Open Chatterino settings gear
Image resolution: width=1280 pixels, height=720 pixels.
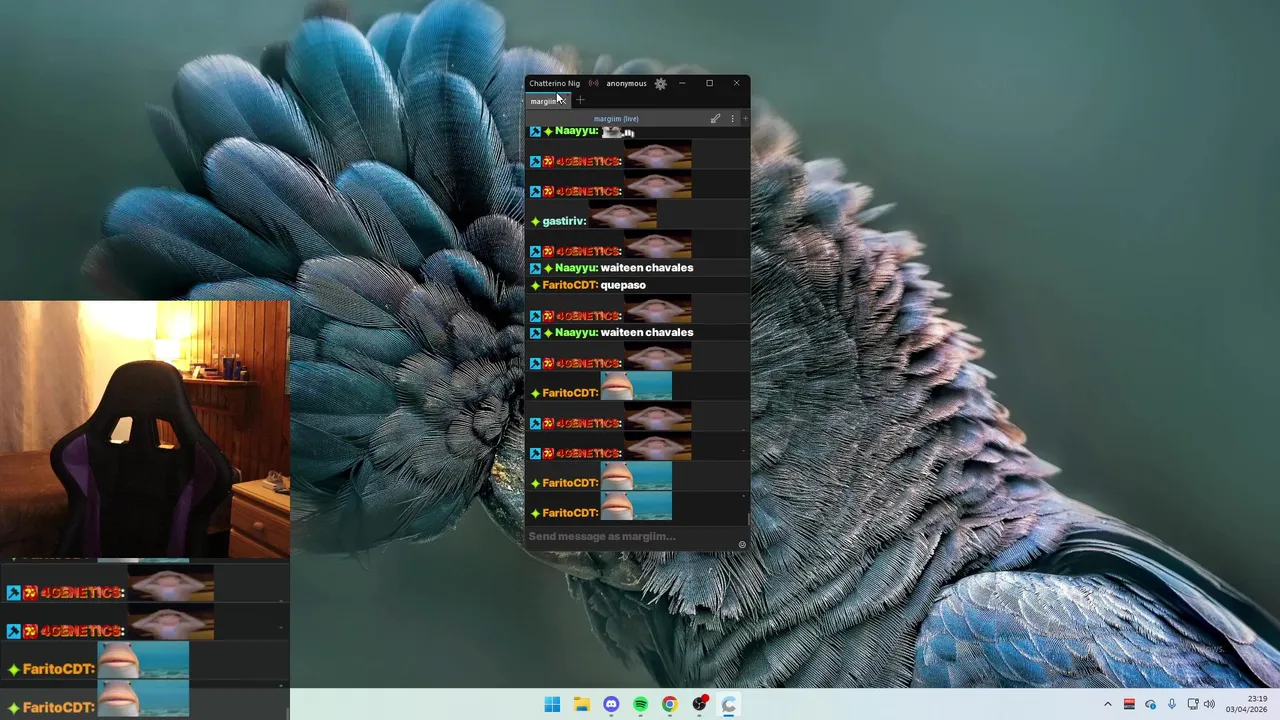(x=660, y=84)
